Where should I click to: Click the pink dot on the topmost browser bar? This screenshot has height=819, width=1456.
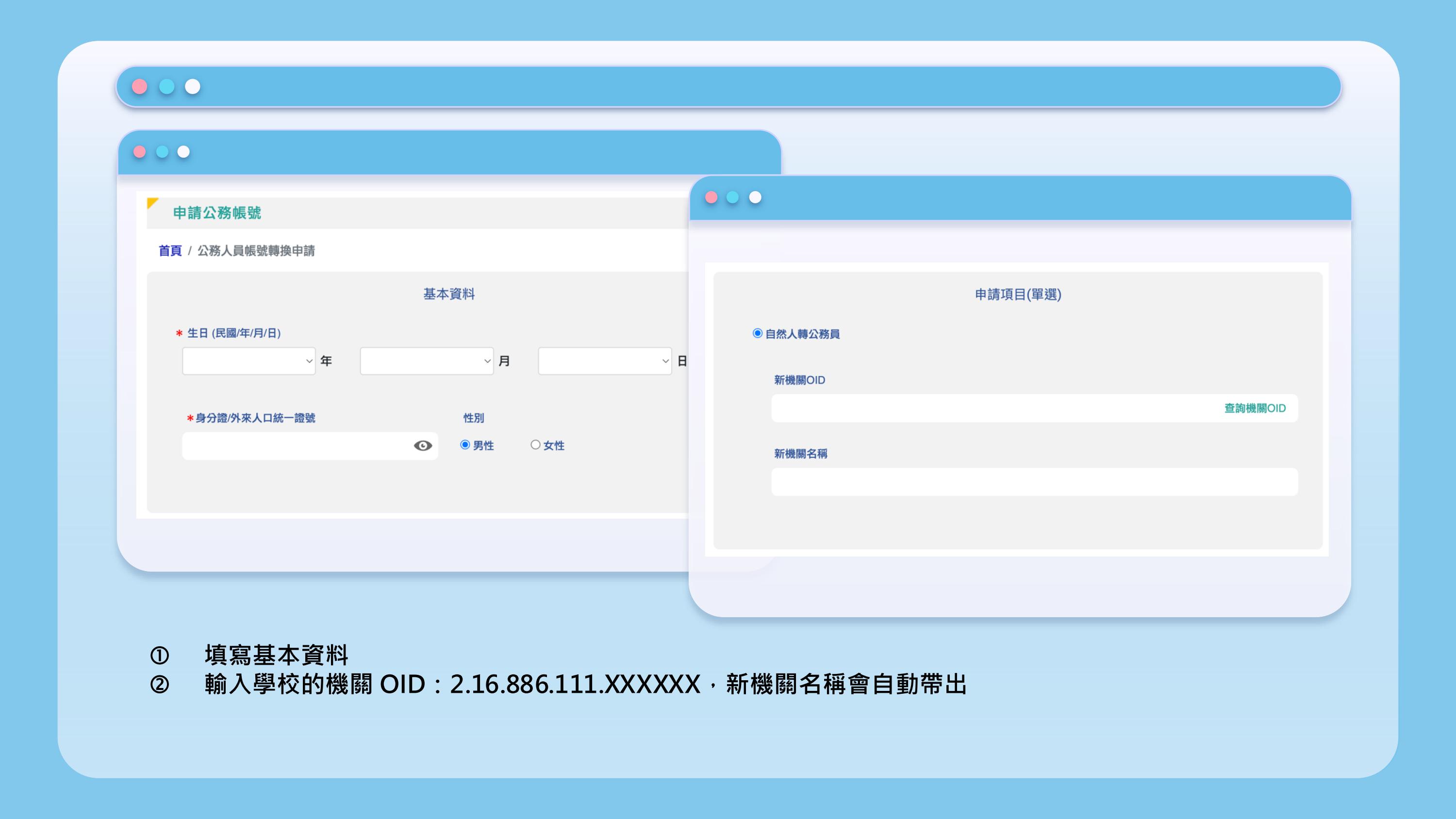click(x=139, y=86)
